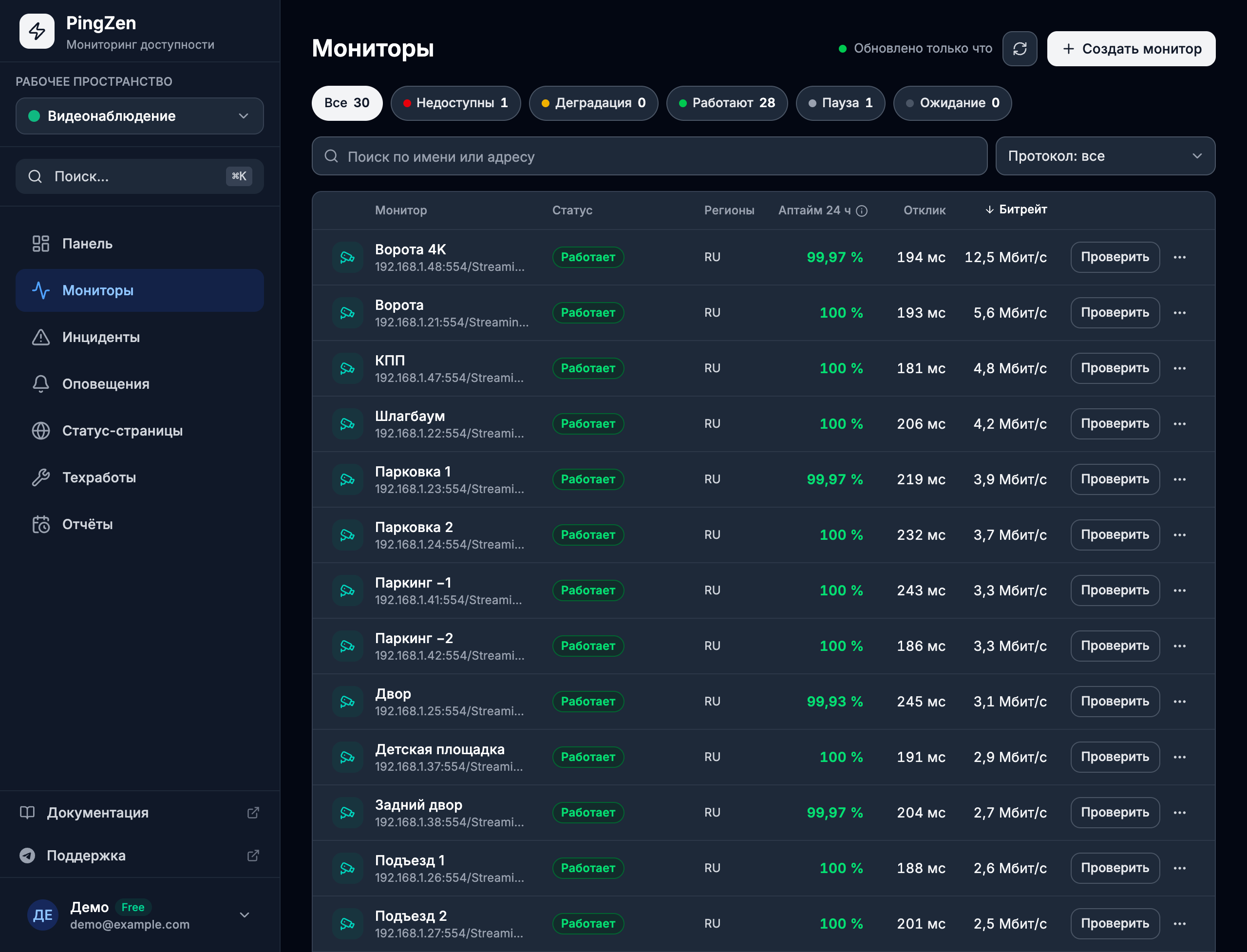Filter by Пауза 1
The height and width of the screenshot is (952, 1247).
click(840, 103)
